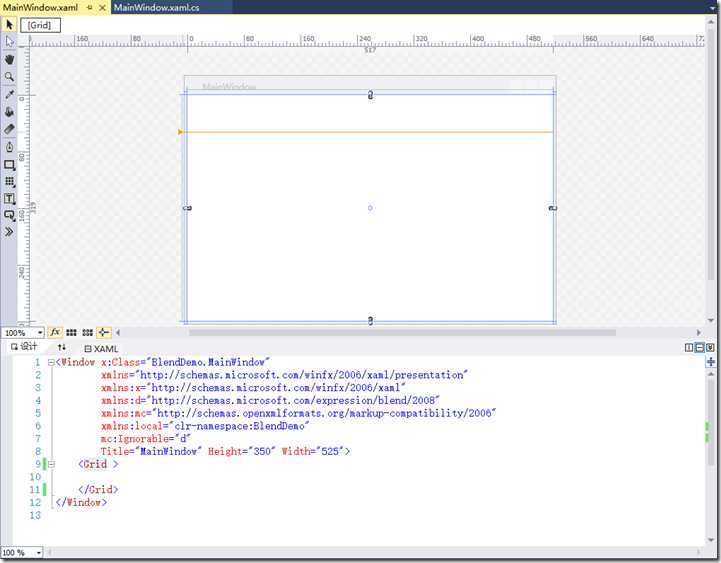The image size is (721, 563).
Task: Click the designer vertical scrollbar down arrow
Action: click(x=711, y=321)
